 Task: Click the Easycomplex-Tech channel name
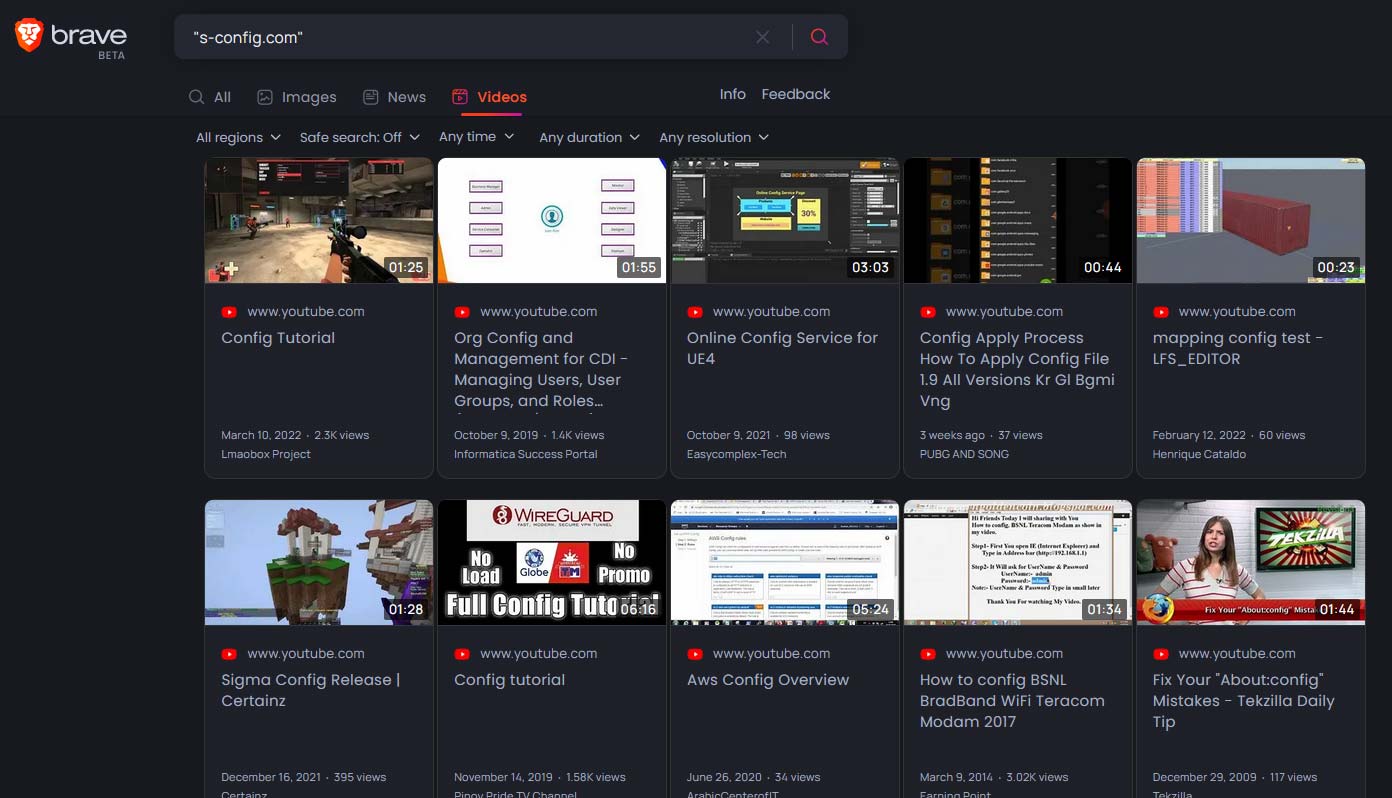point(737,454)
